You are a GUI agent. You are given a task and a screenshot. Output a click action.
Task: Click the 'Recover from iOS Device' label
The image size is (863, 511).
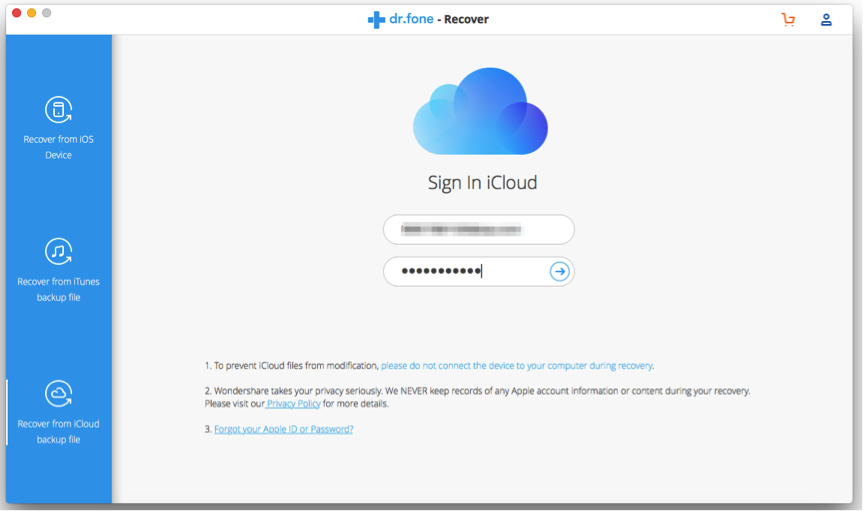[58, 147]
